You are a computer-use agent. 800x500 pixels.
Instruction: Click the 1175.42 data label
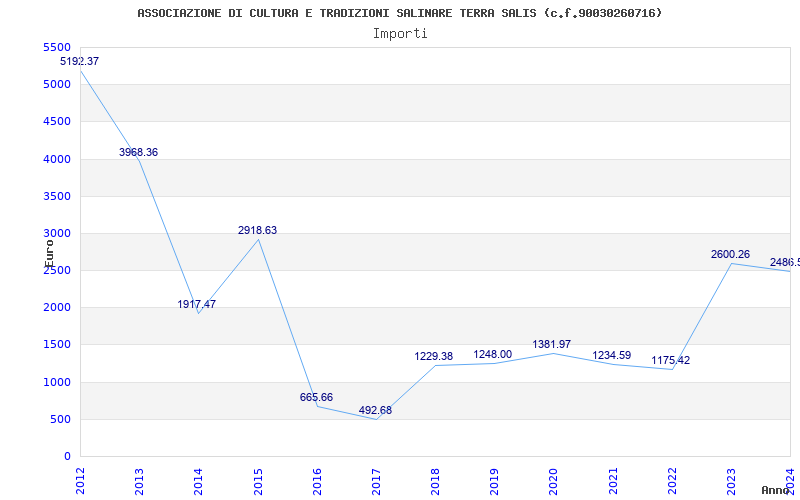click(x=670, y=360)
